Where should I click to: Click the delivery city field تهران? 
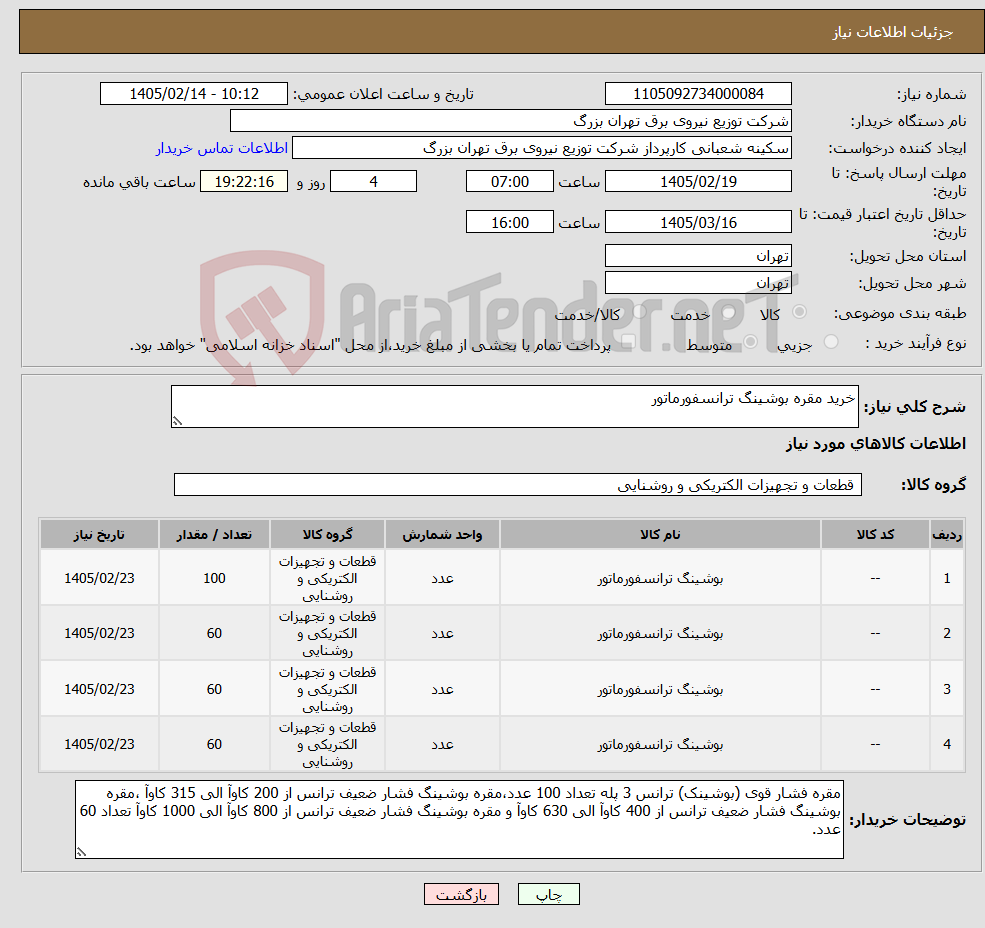tap(698, 283)
